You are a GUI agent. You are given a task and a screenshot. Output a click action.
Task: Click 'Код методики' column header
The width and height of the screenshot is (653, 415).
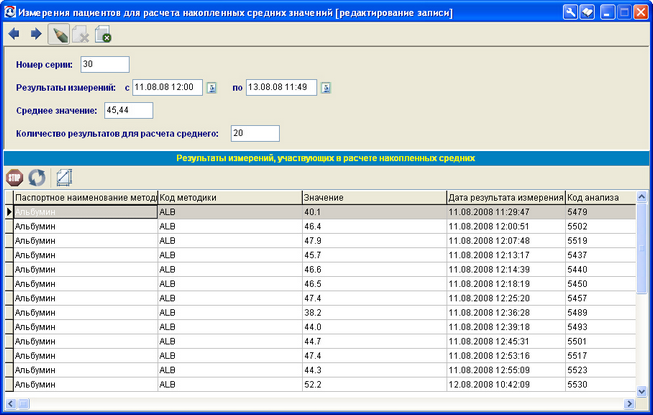click(229, 198)
